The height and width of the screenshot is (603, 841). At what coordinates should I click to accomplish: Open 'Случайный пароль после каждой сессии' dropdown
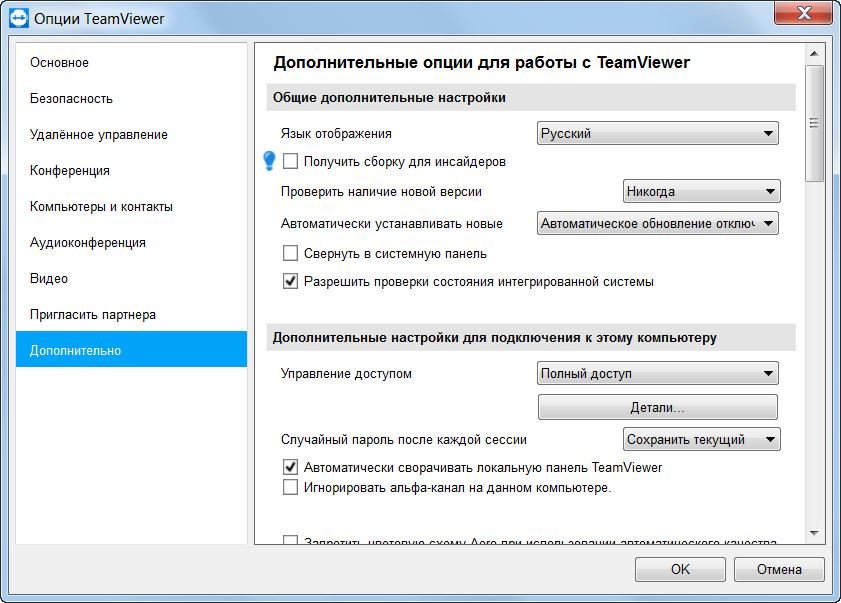(x=700, y=439)
